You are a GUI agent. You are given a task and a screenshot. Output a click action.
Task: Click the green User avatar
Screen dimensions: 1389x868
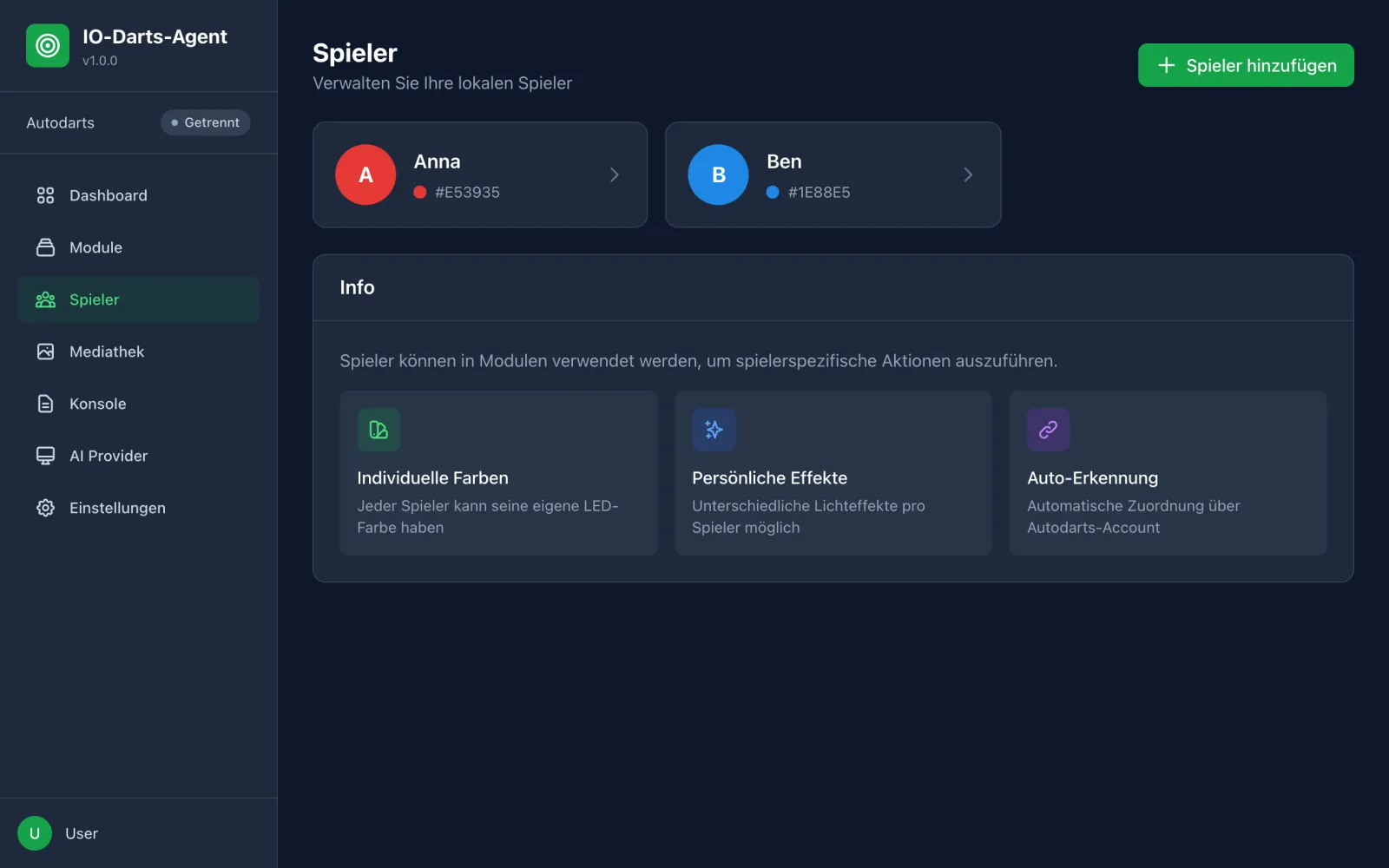[35, 833]
